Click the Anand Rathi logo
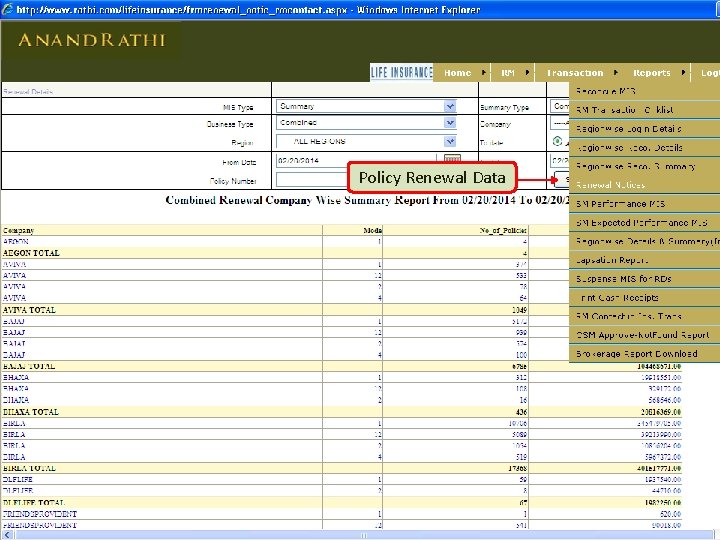 (x=91, y=40)
